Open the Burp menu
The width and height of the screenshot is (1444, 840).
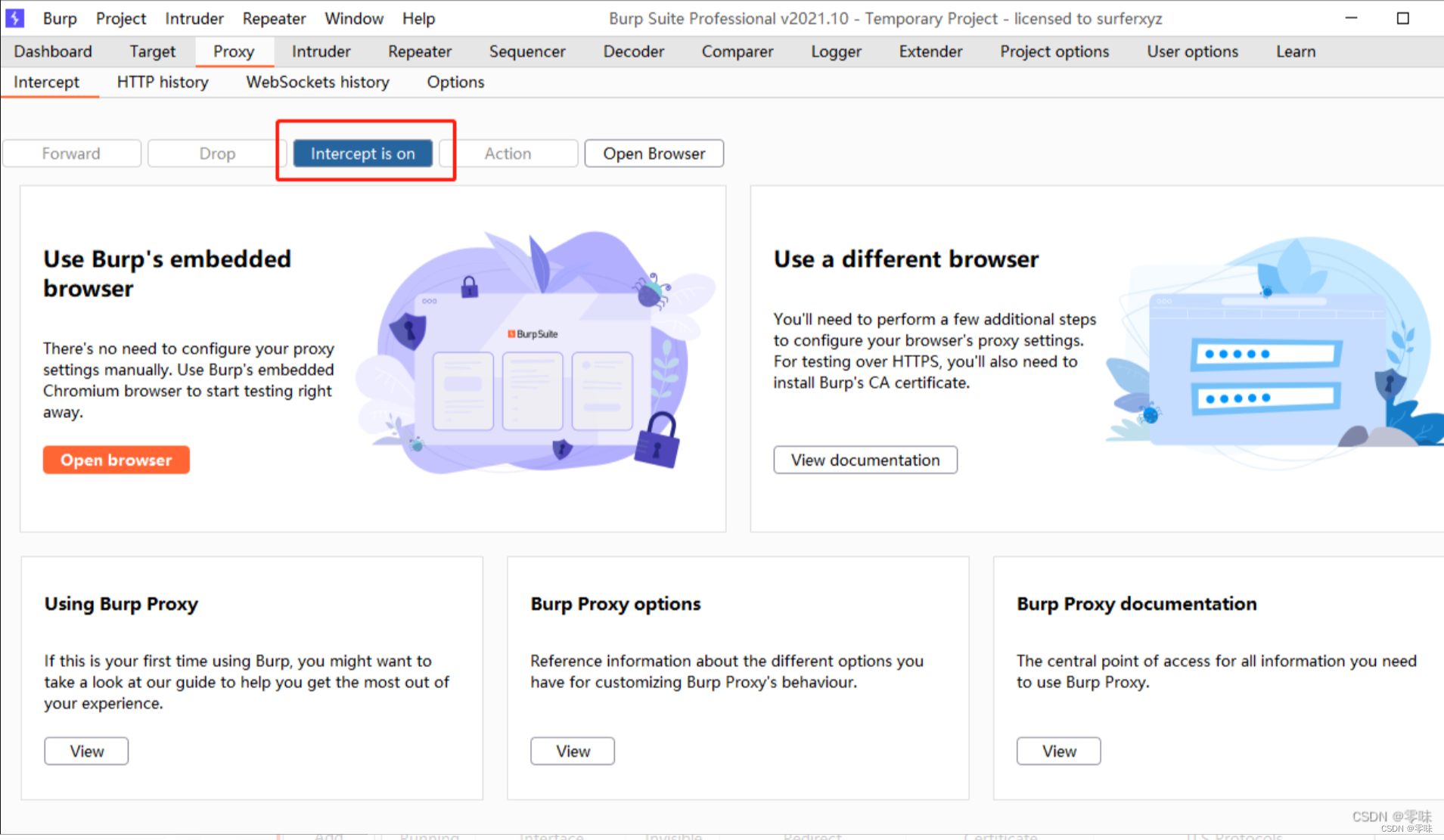(60, 18)
